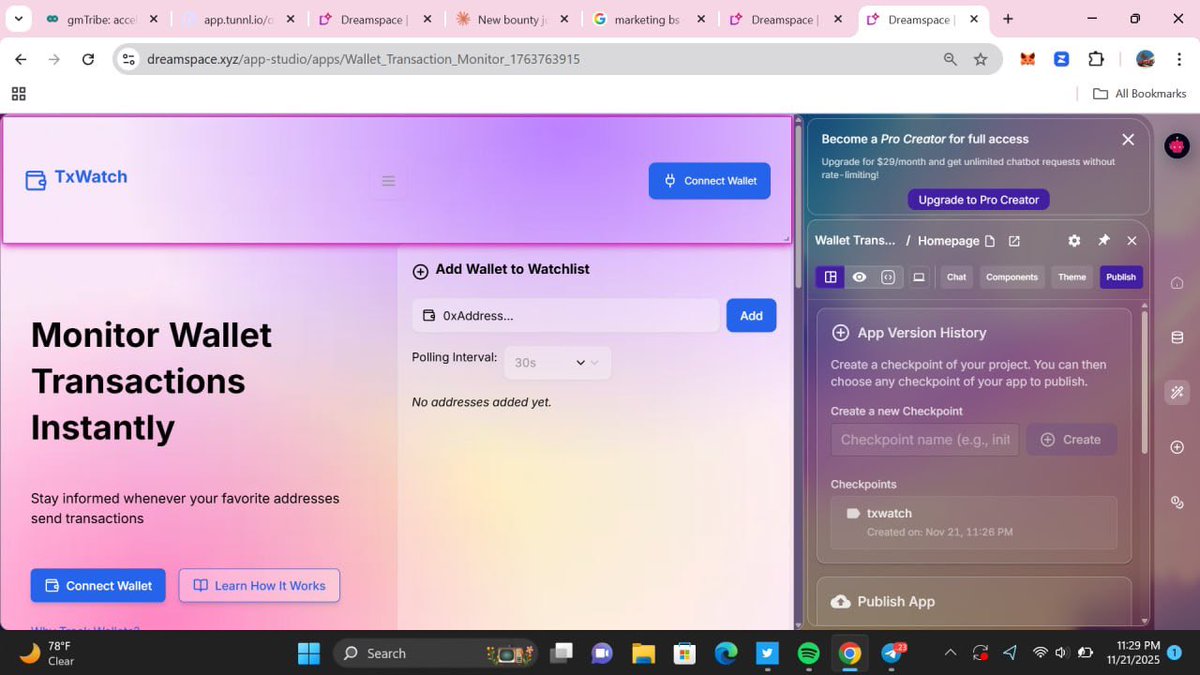Open the panel settings gear
The height and width of the screenshot is (675, 1200).
pyautogui.click(x=1074, y=240)
